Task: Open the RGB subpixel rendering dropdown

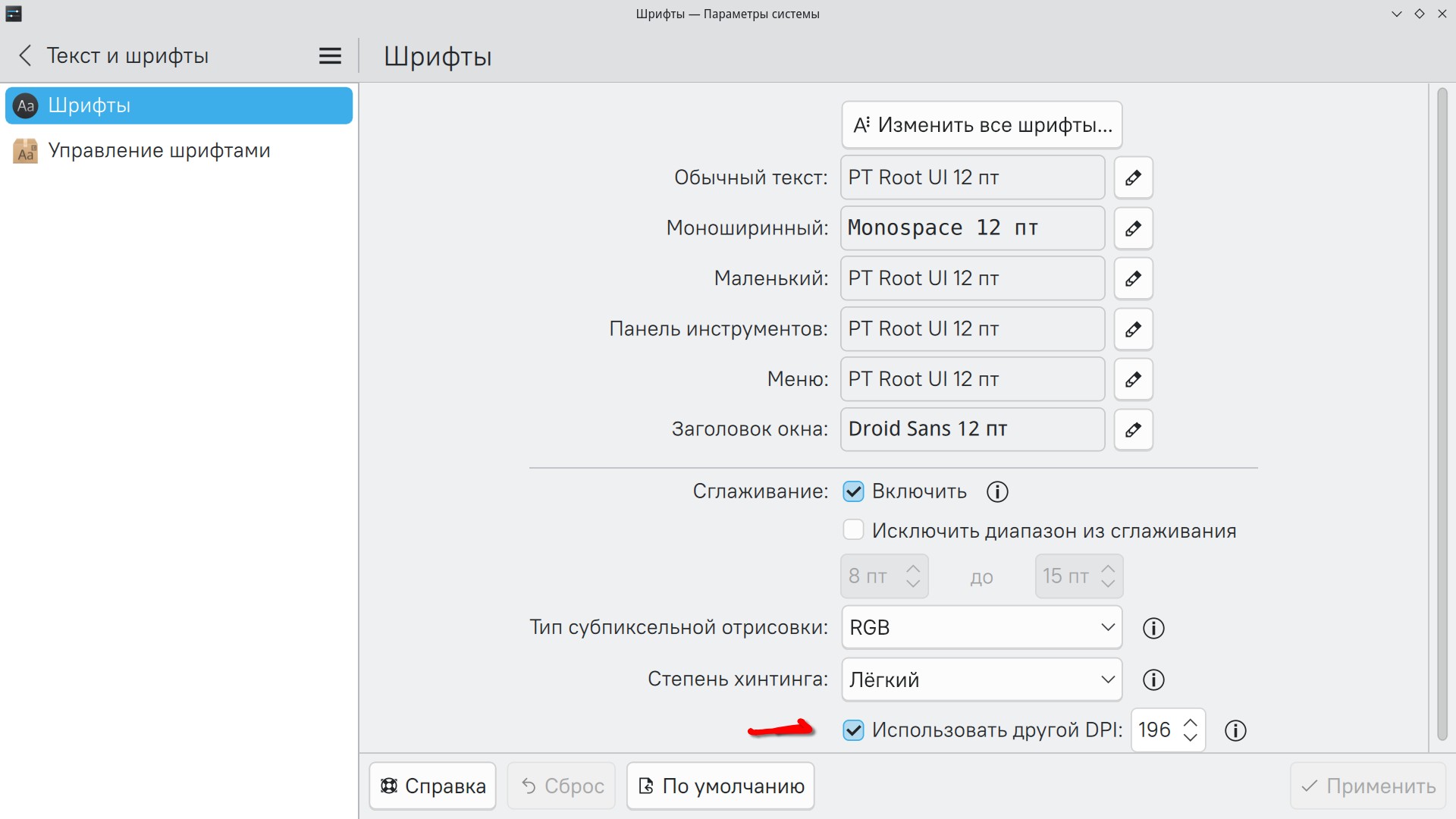Action: tap(981, 628)
